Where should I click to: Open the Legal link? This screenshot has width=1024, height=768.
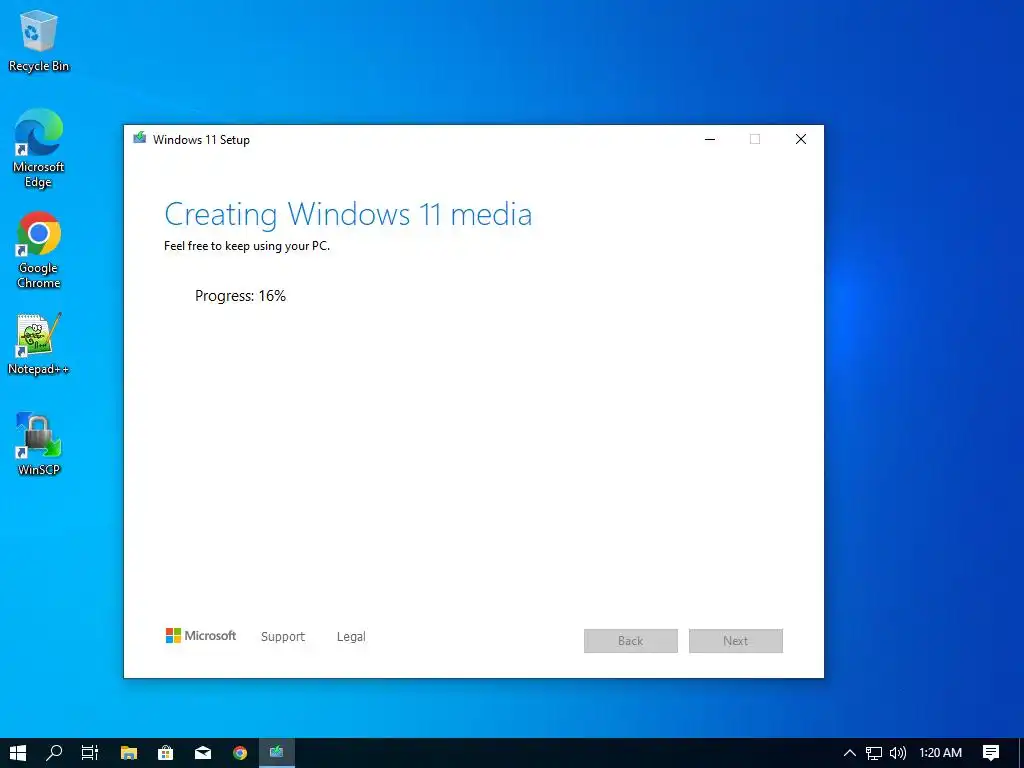coord(351,637)
